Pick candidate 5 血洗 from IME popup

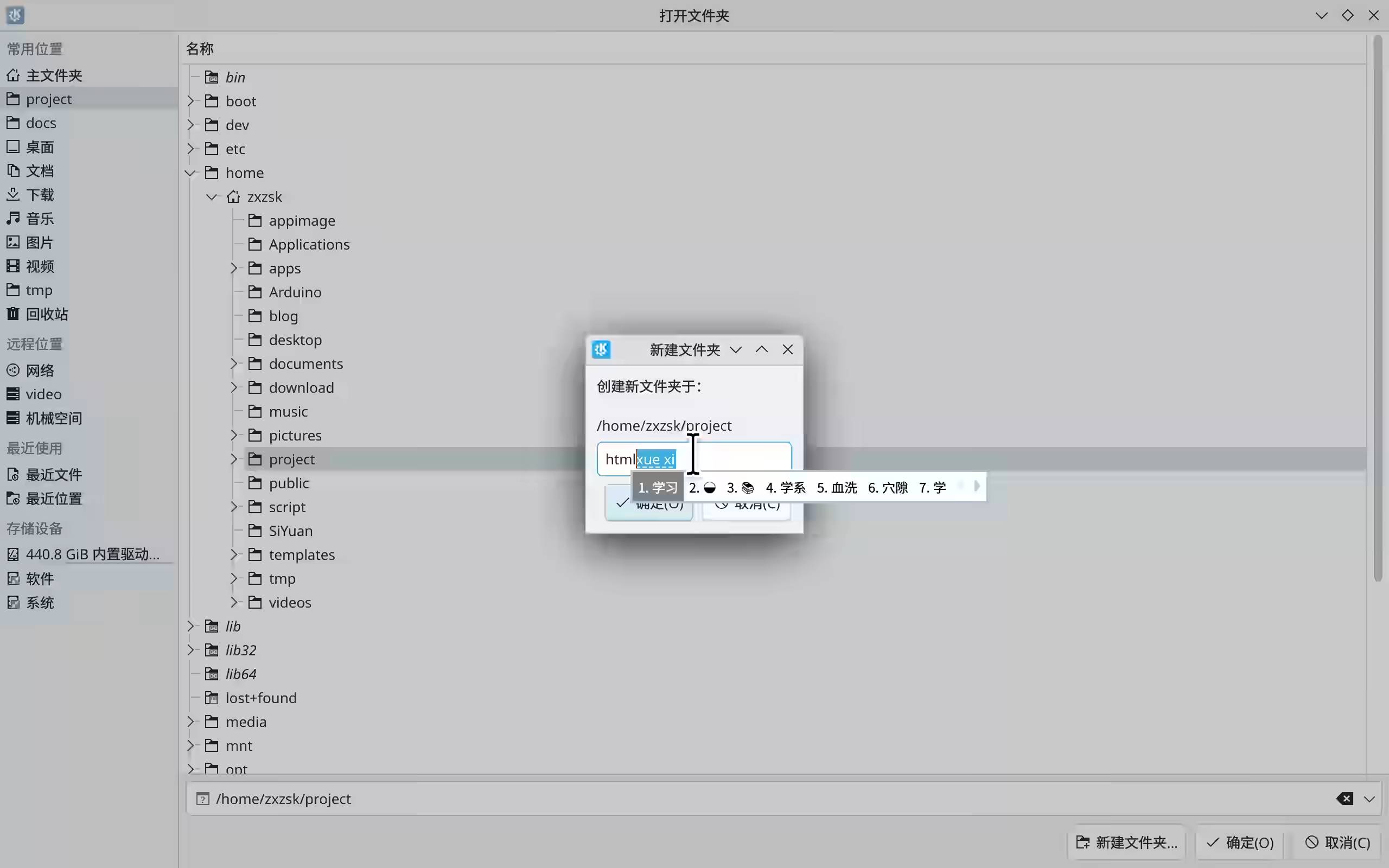point(836,488)
